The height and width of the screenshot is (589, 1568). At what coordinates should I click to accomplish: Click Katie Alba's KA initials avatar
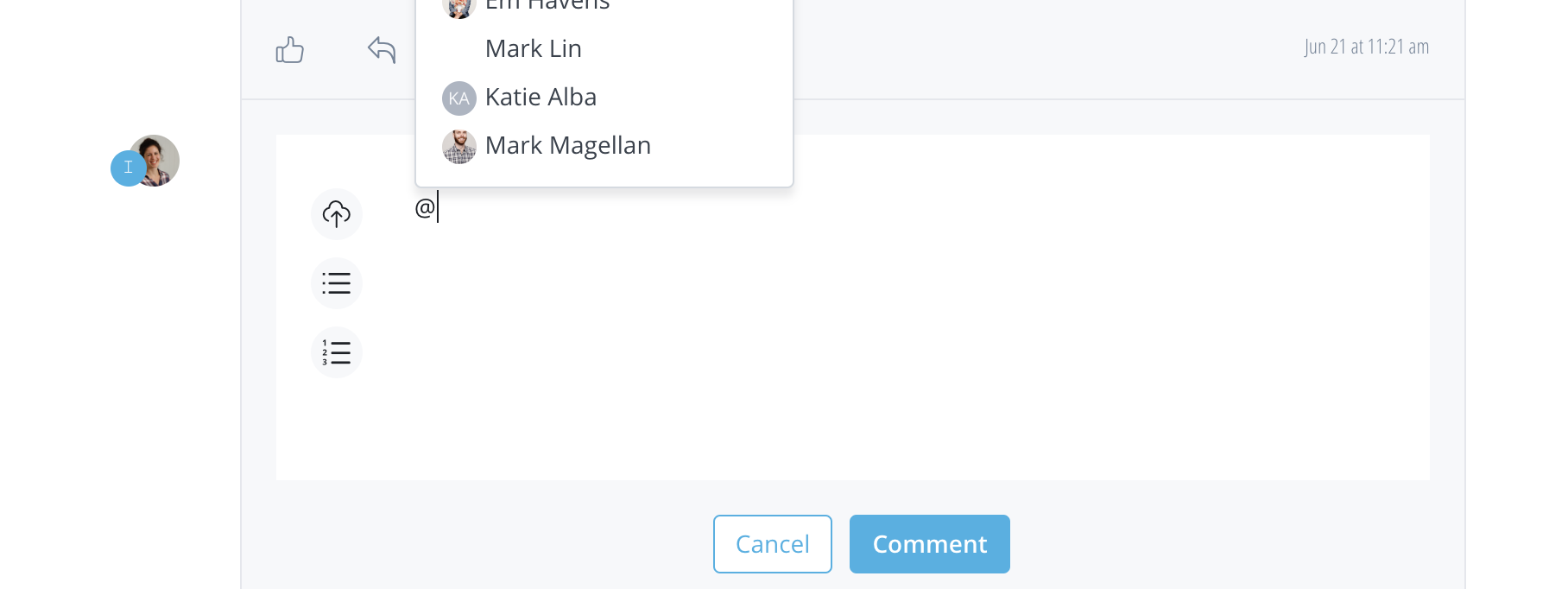(459, 98)
